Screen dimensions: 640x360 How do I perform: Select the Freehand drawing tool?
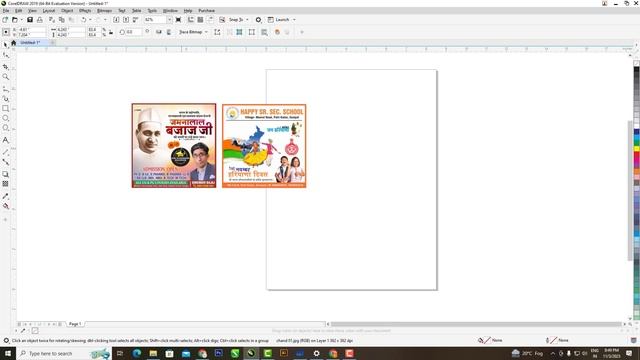(x=5, y=88)
